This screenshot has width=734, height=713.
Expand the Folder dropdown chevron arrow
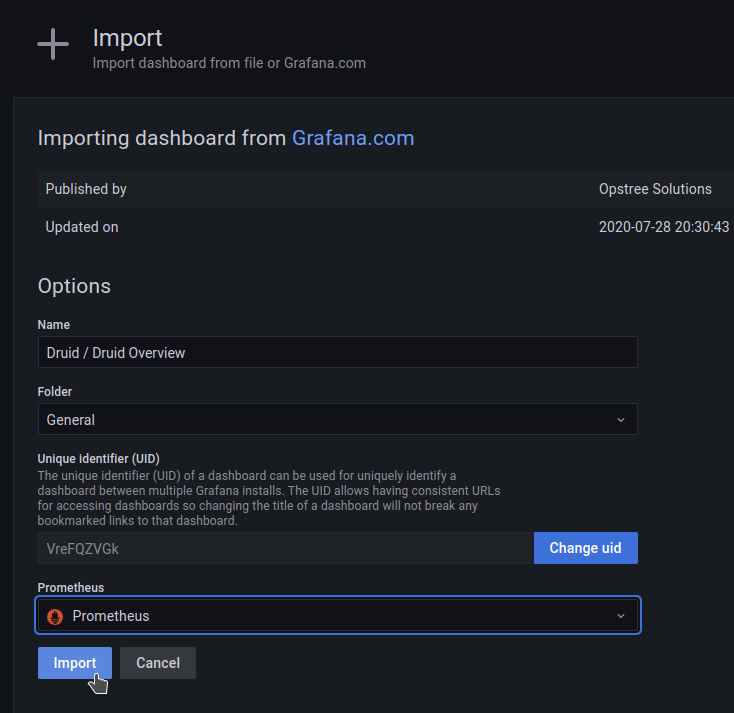(621, 420)
